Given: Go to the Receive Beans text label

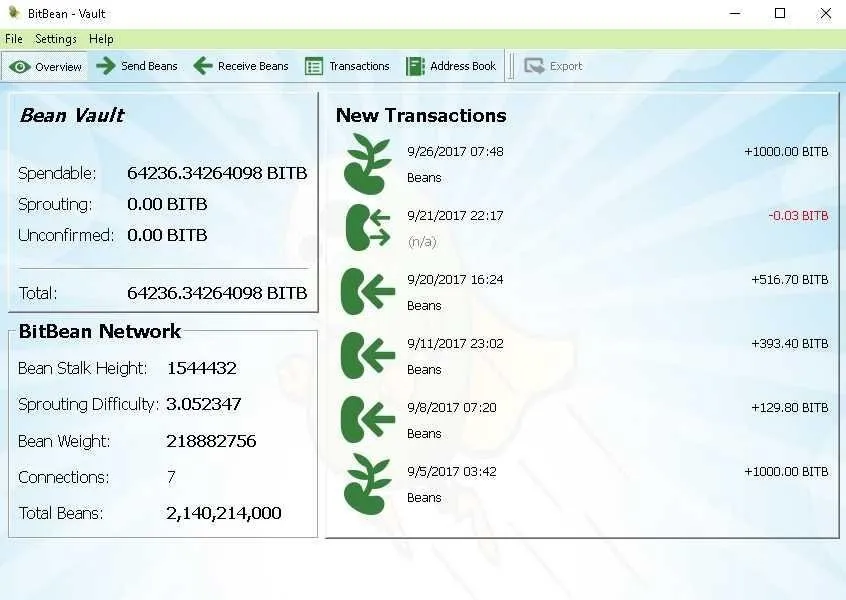Looking at the screenshot, I should pos(253,66).
